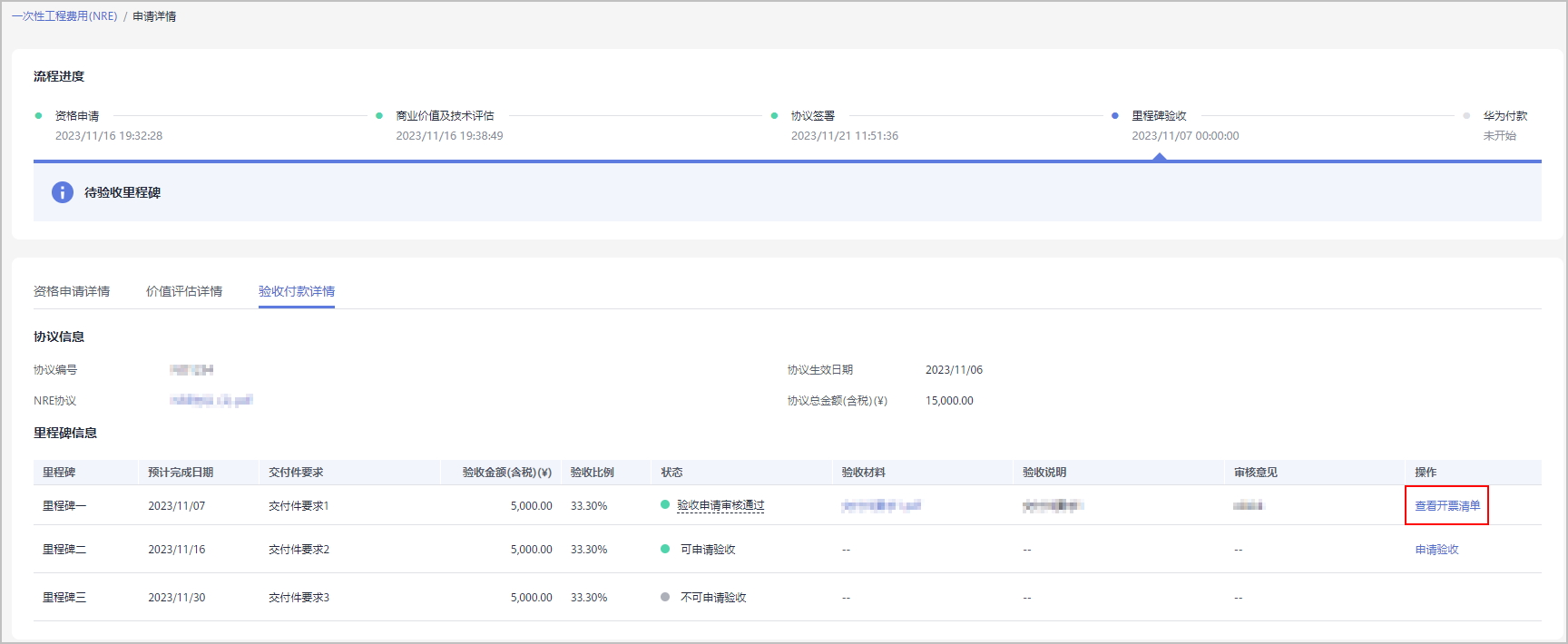1568x644 pixels.
Task: Click the blurred 协议编号 value
Action: point(191,370)
